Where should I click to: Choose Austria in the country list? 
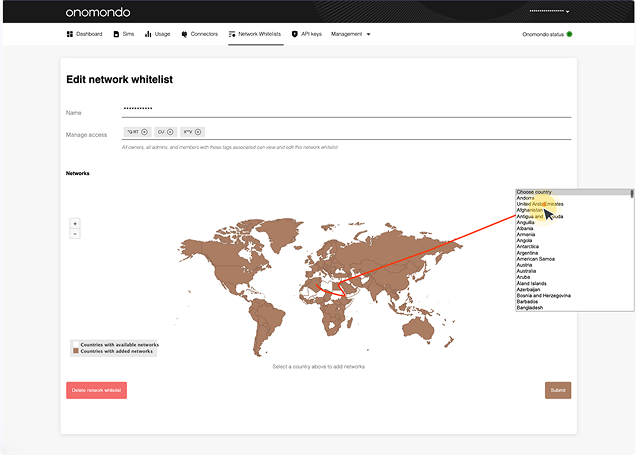tap(573, 265)
